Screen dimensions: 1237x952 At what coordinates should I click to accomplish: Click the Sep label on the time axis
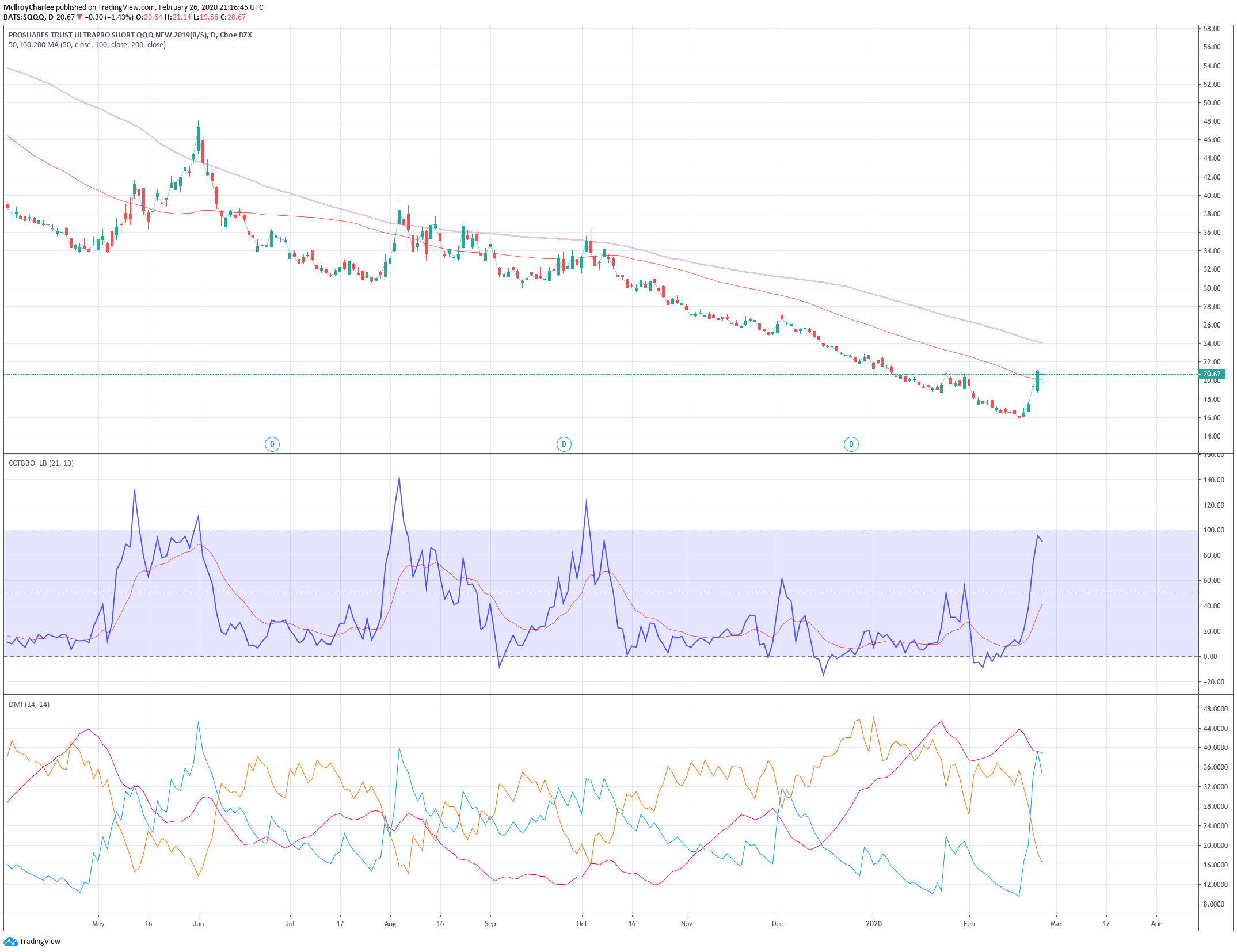click(490, 923)
